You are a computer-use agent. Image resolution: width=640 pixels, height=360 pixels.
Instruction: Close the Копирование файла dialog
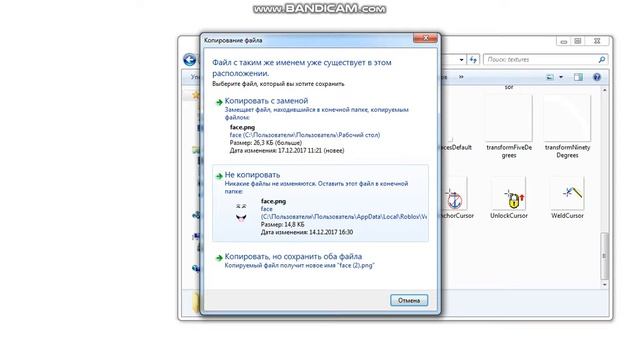425,38
